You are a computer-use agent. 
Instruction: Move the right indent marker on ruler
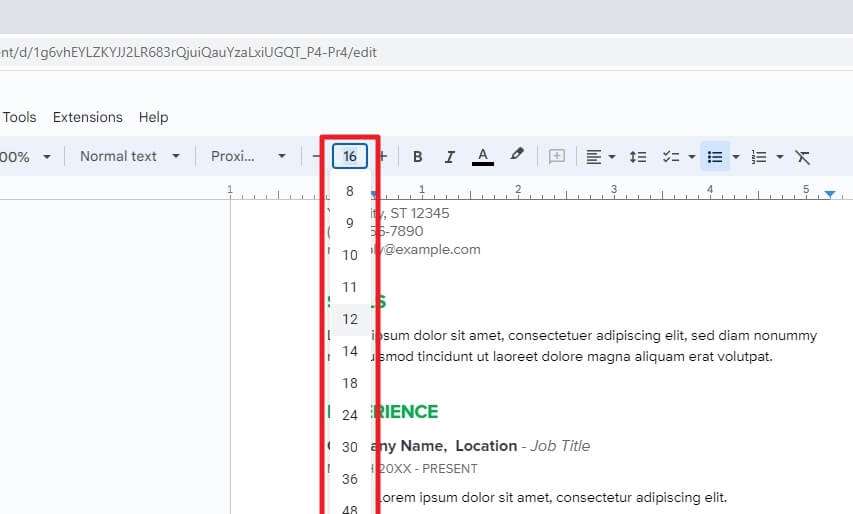tap(829, 194)
